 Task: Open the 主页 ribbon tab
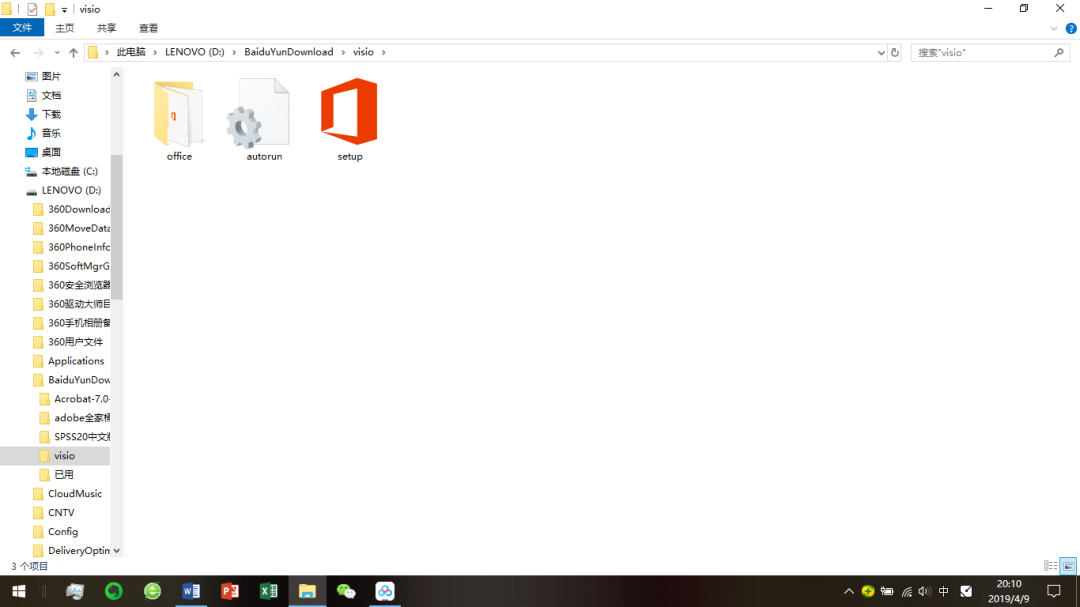point(65,28)
